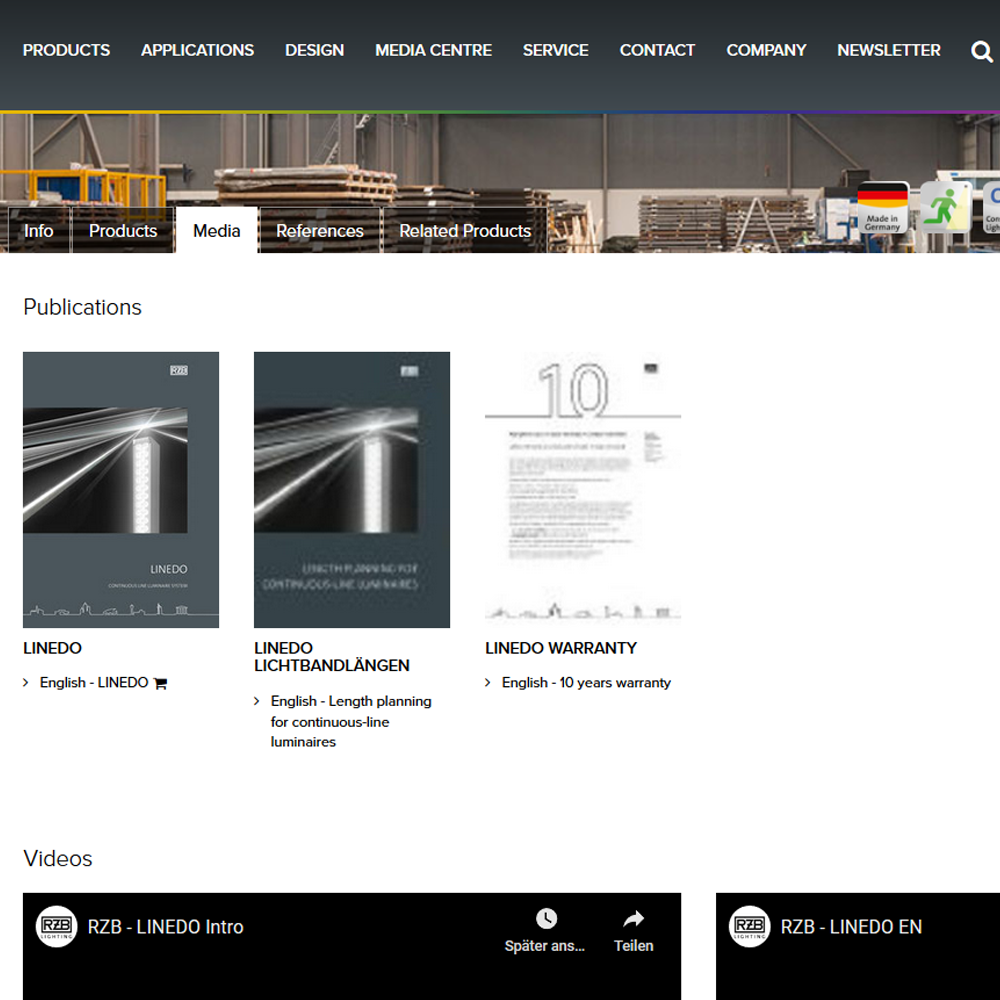Click the Length Planning brochure cover thumbnail

(352, 490)
